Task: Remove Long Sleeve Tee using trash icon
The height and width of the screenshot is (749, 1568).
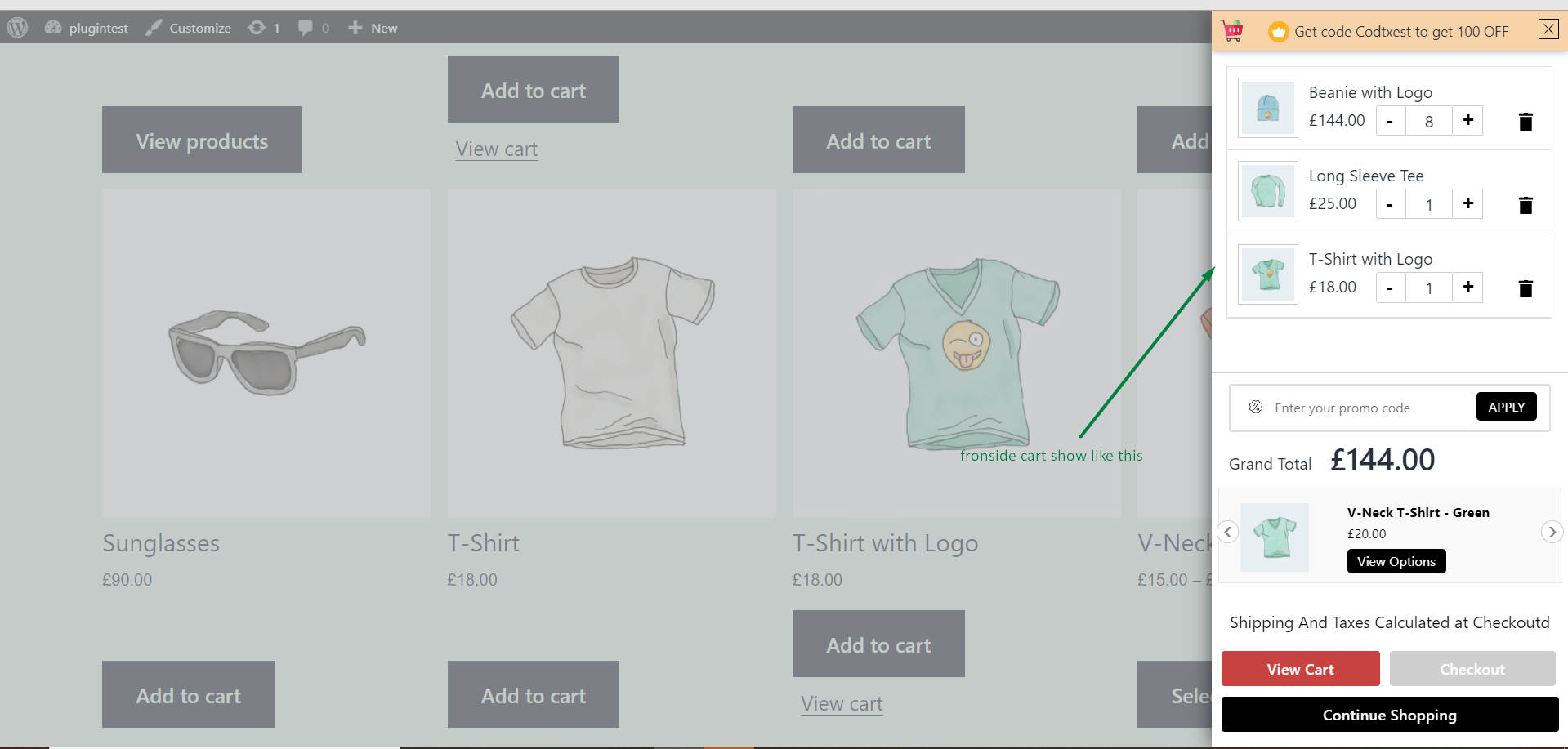Action: pyautogui.click(x=1526, y=205)
